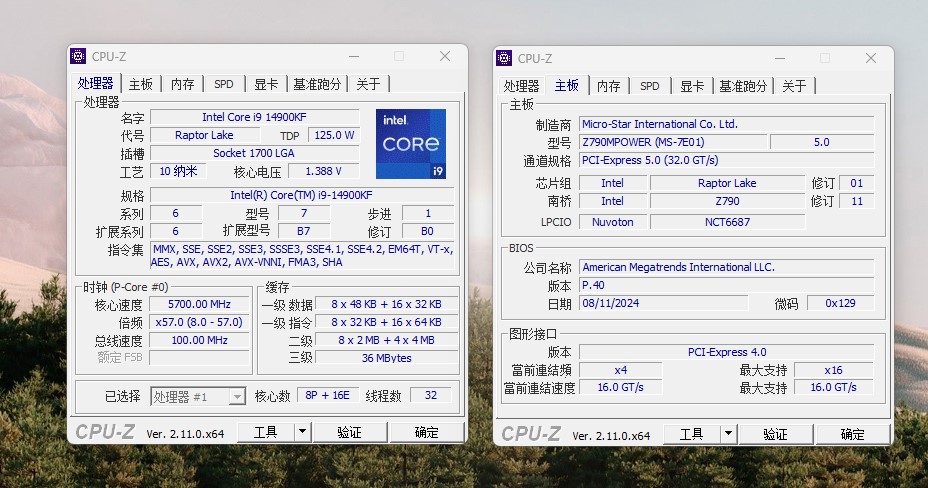
Task: Minimize the left CPU-Z window
Action: pos(354,56)
